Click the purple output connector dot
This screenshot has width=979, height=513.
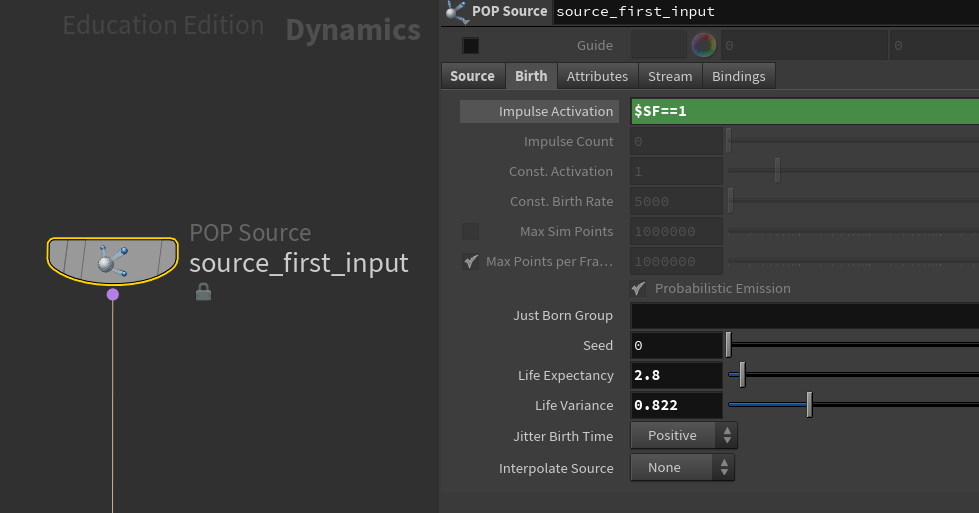[x=113, y=294]
